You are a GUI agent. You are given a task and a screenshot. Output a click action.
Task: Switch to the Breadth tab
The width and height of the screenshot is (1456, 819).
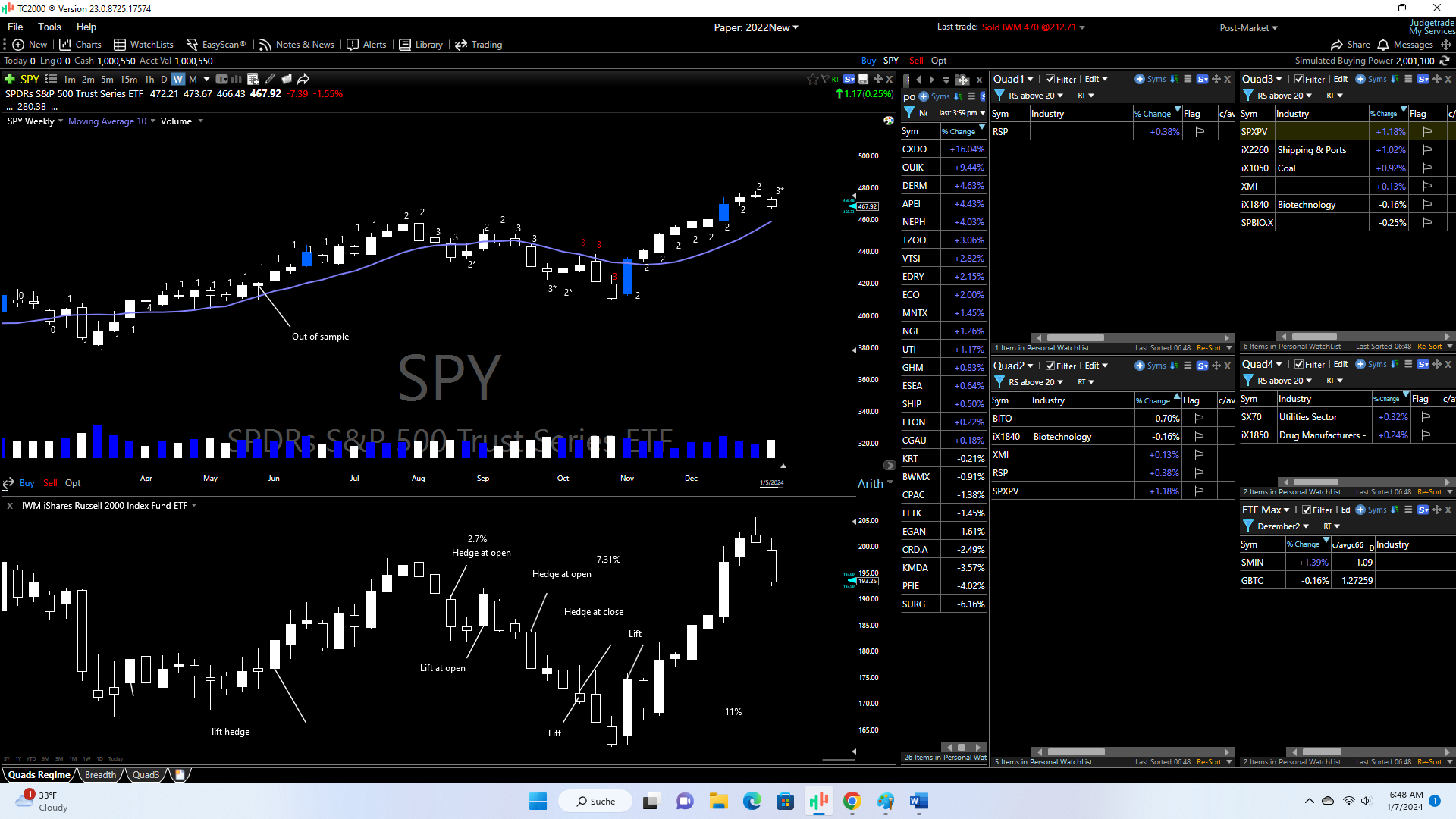click(100, 775)
